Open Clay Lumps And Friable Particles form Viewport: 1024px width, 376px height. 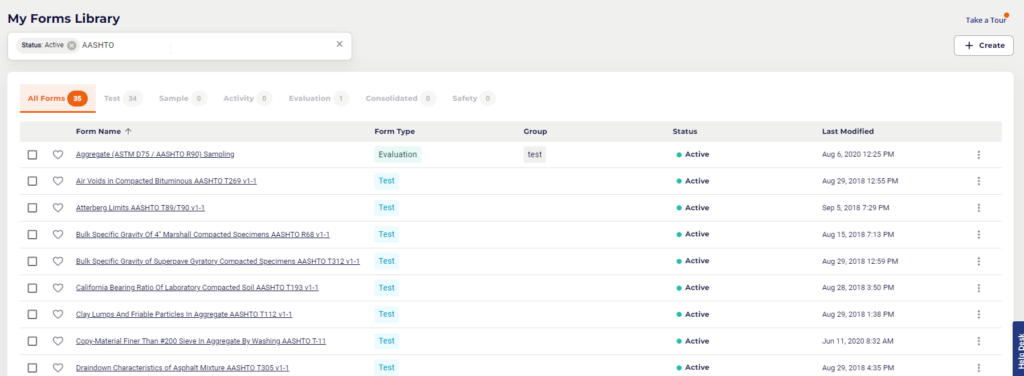coord(184,314)
